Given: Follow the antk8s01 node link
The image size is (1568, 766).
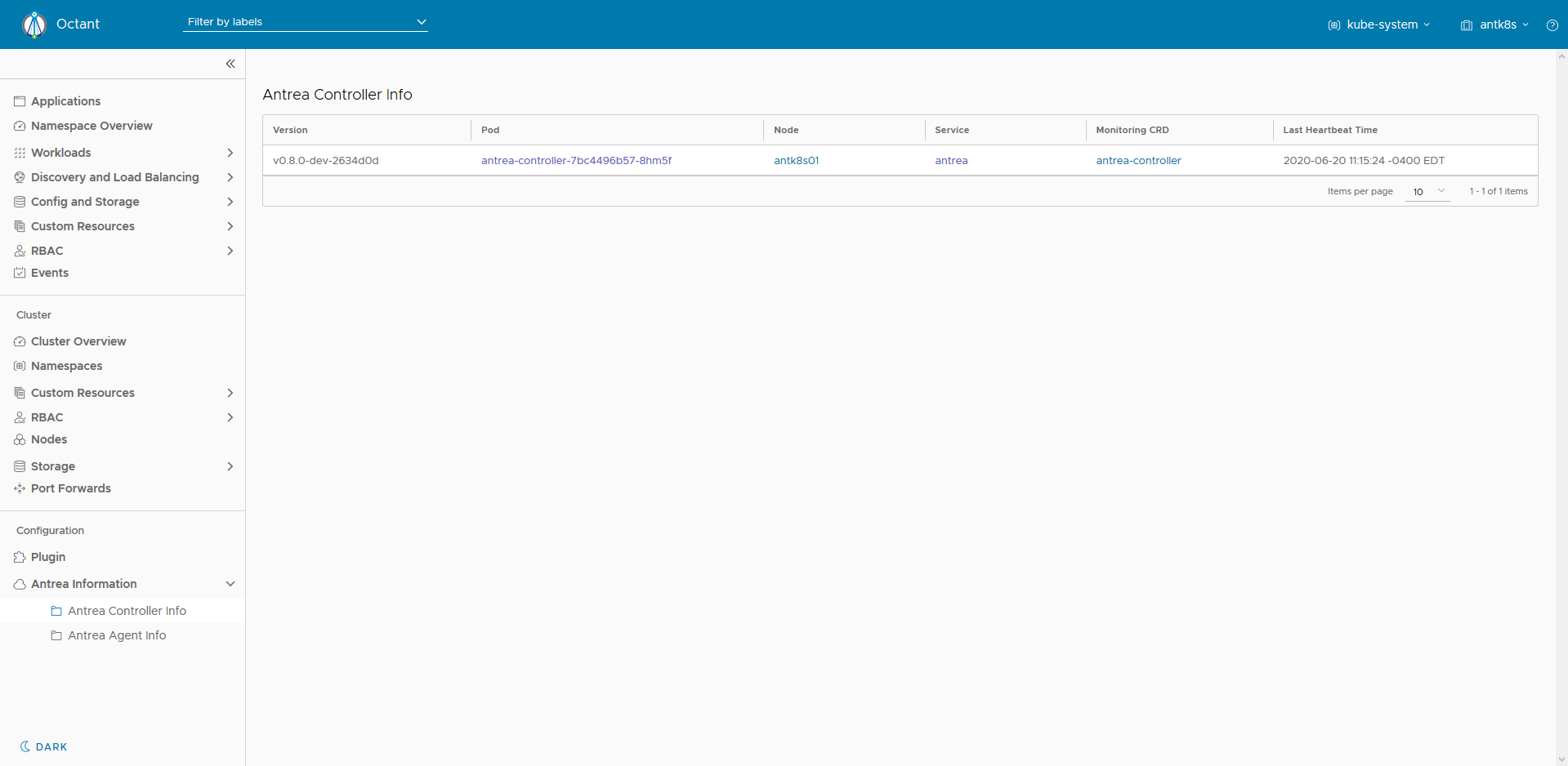Looking at the screenshot, I should tap(796, 161).
